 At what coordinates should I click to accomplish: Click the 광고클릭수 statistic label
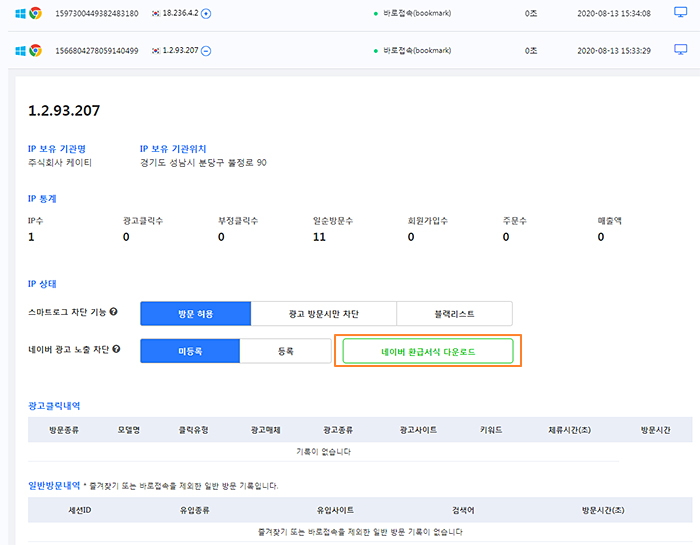click(x=143, y=220)
